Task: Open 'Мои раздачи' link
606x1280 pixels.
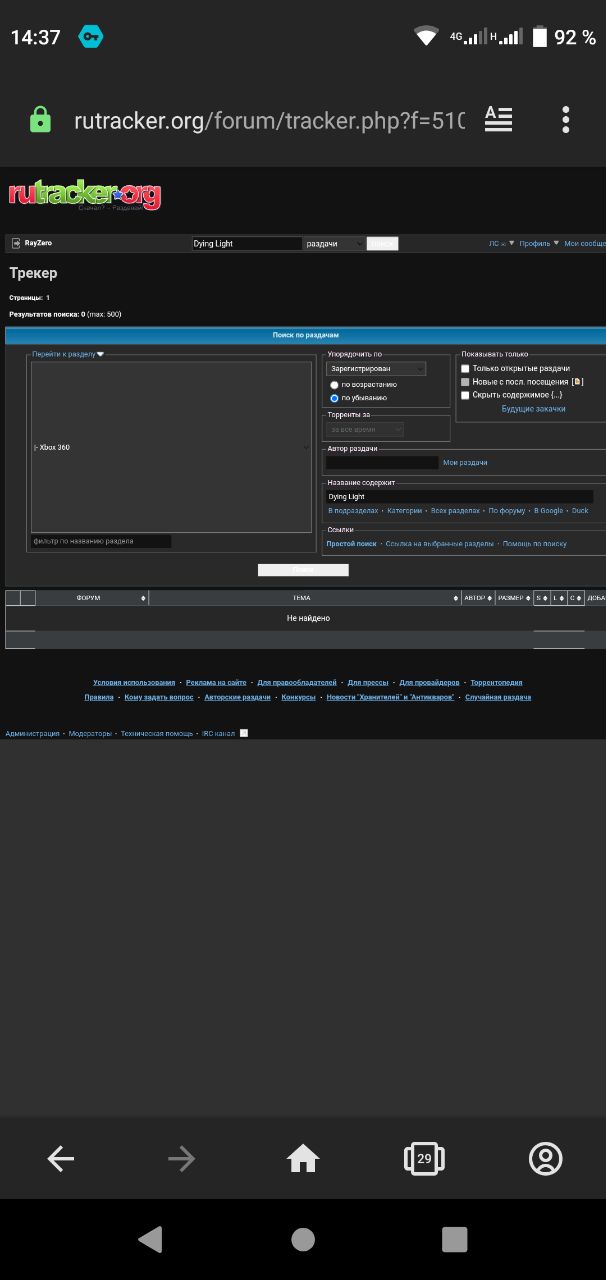Action: 465,463
